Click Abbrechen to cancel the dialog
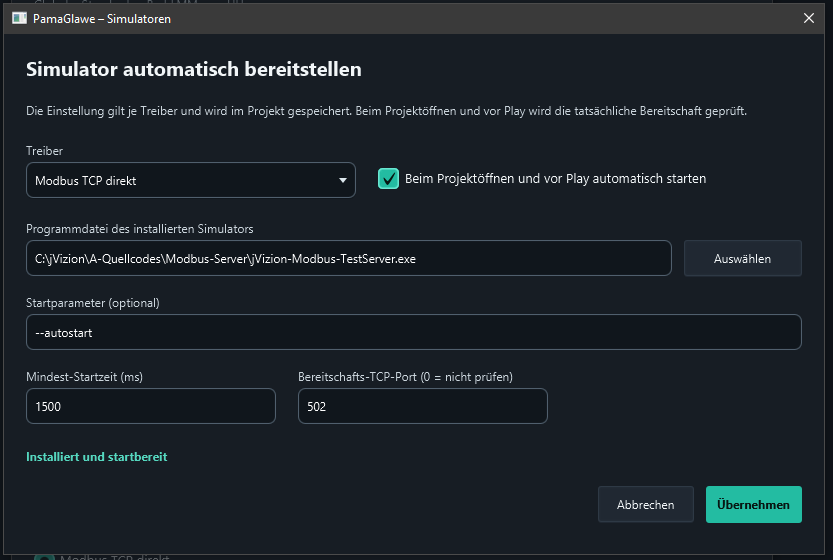This screenshot has height=560, width=833. pyautogui.click(x=645, y=504)
